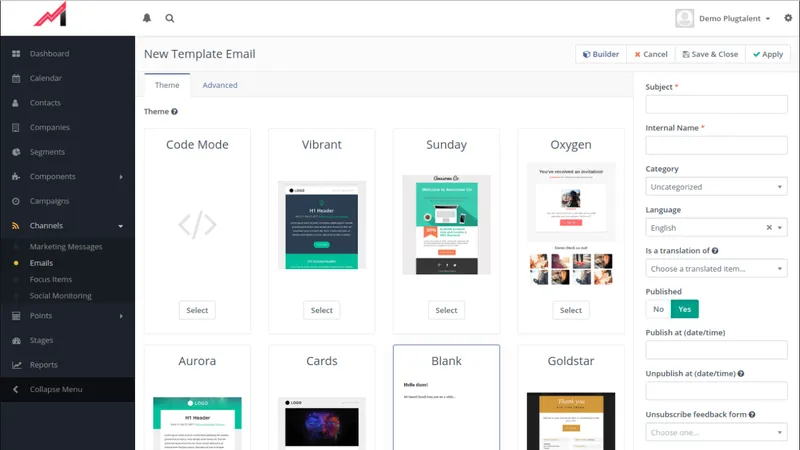800x450 pixels.
Task: Click the Channels RSS icon
Action: [16, 226]
